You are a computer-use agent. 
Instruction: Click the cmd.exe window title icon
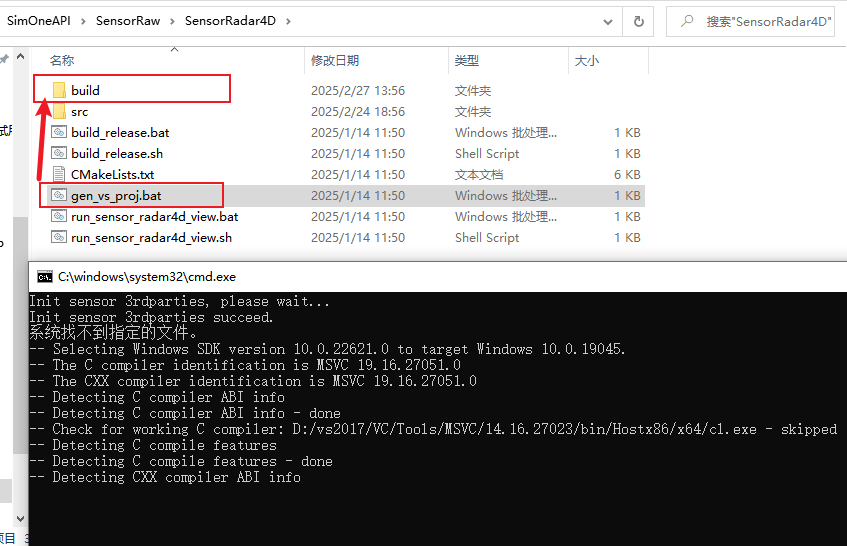45,277
